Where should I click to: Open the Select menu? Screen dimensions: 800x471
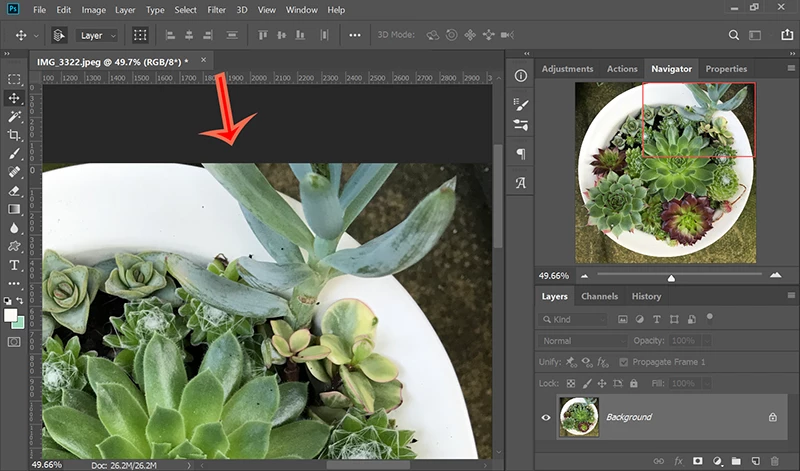(x=185, y=10)
